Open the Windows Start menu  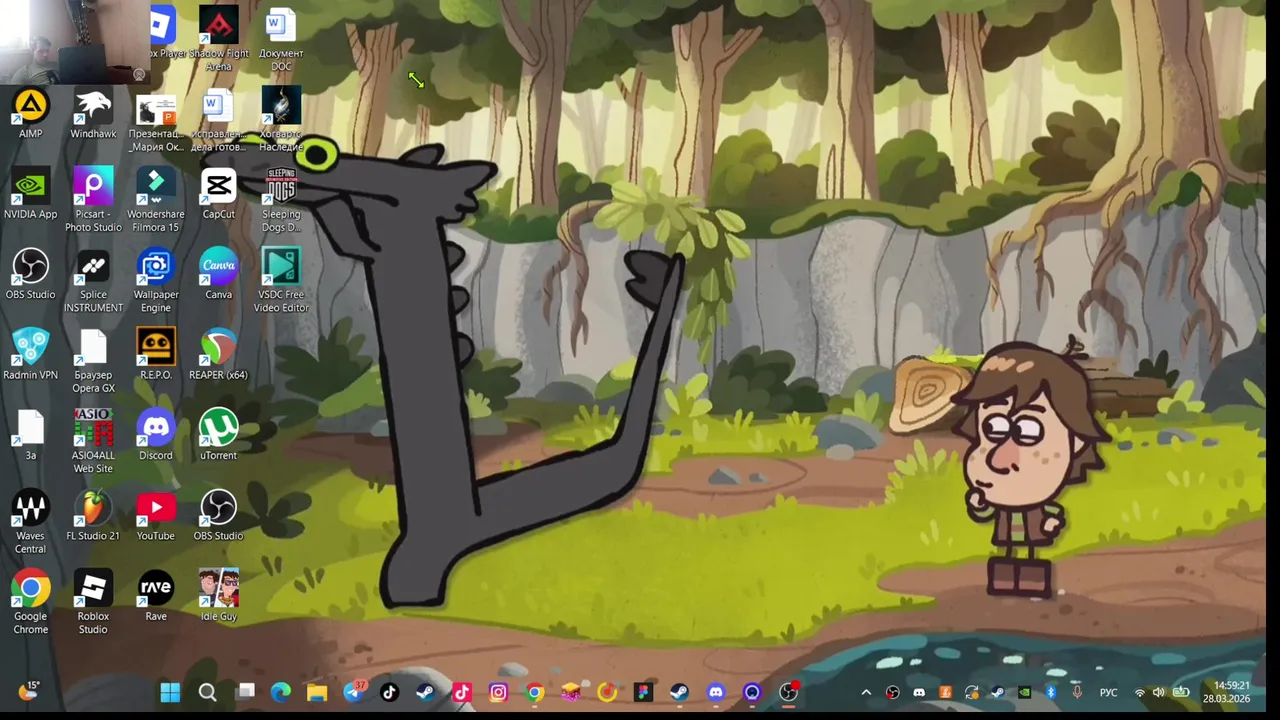[170, 692]
